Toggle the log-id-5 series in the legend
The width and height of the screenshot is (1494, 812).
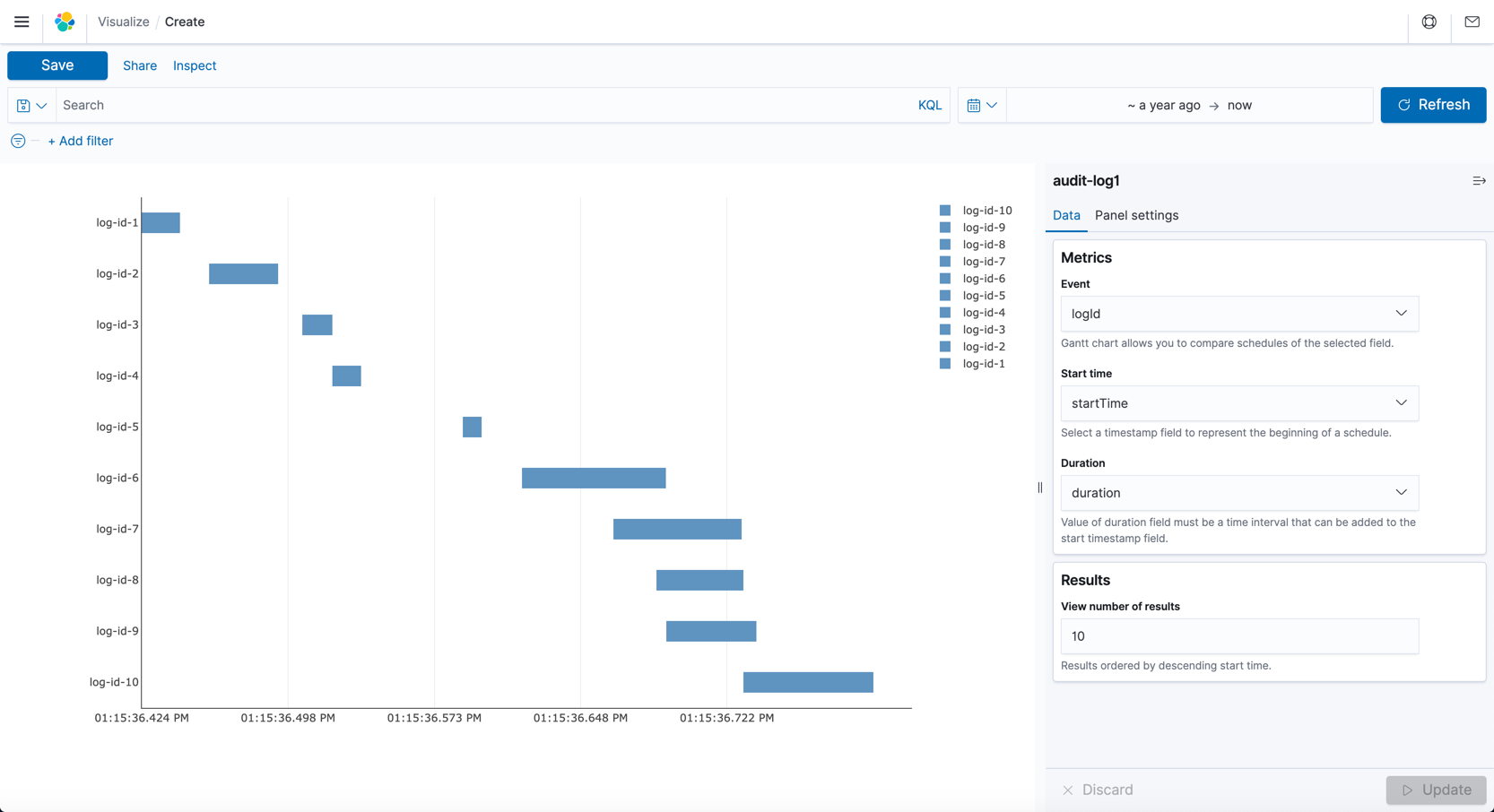984,295
